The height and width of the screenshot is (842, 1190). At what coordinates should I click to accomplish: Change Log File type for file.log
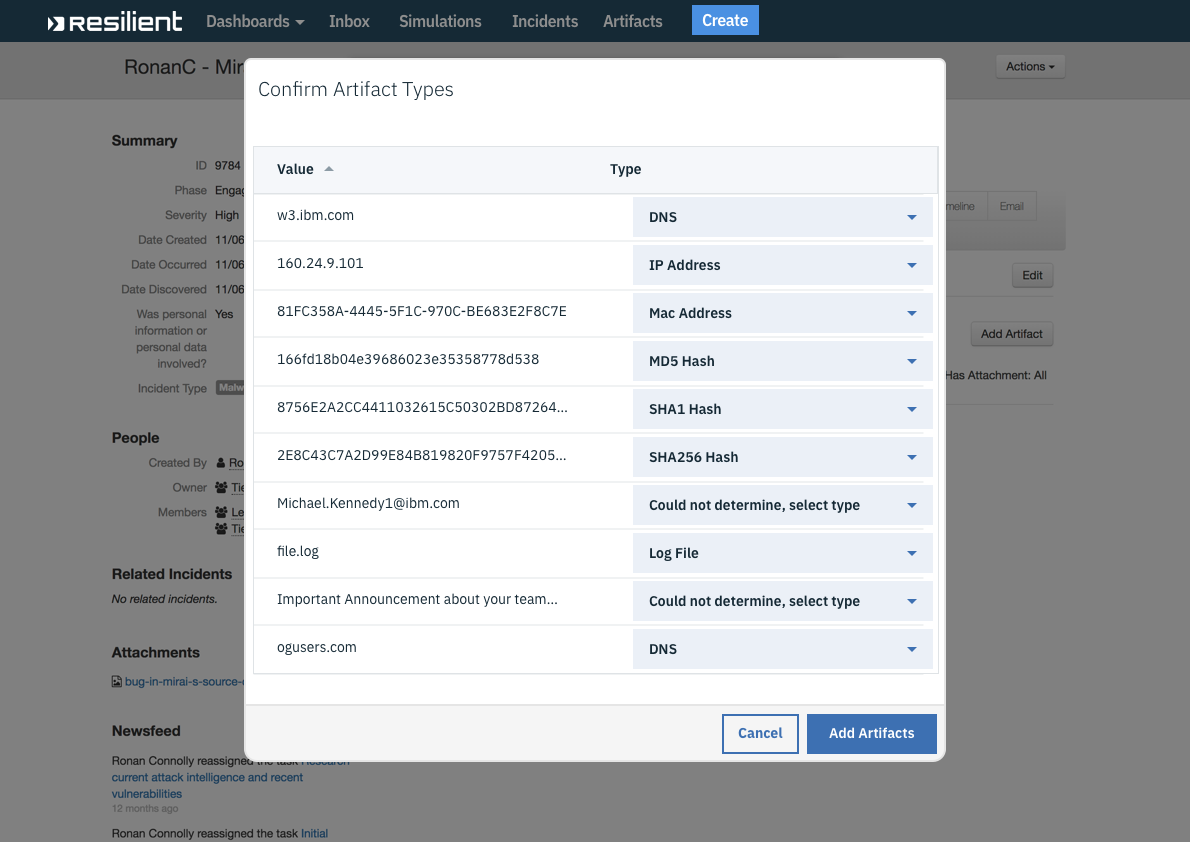782,553
